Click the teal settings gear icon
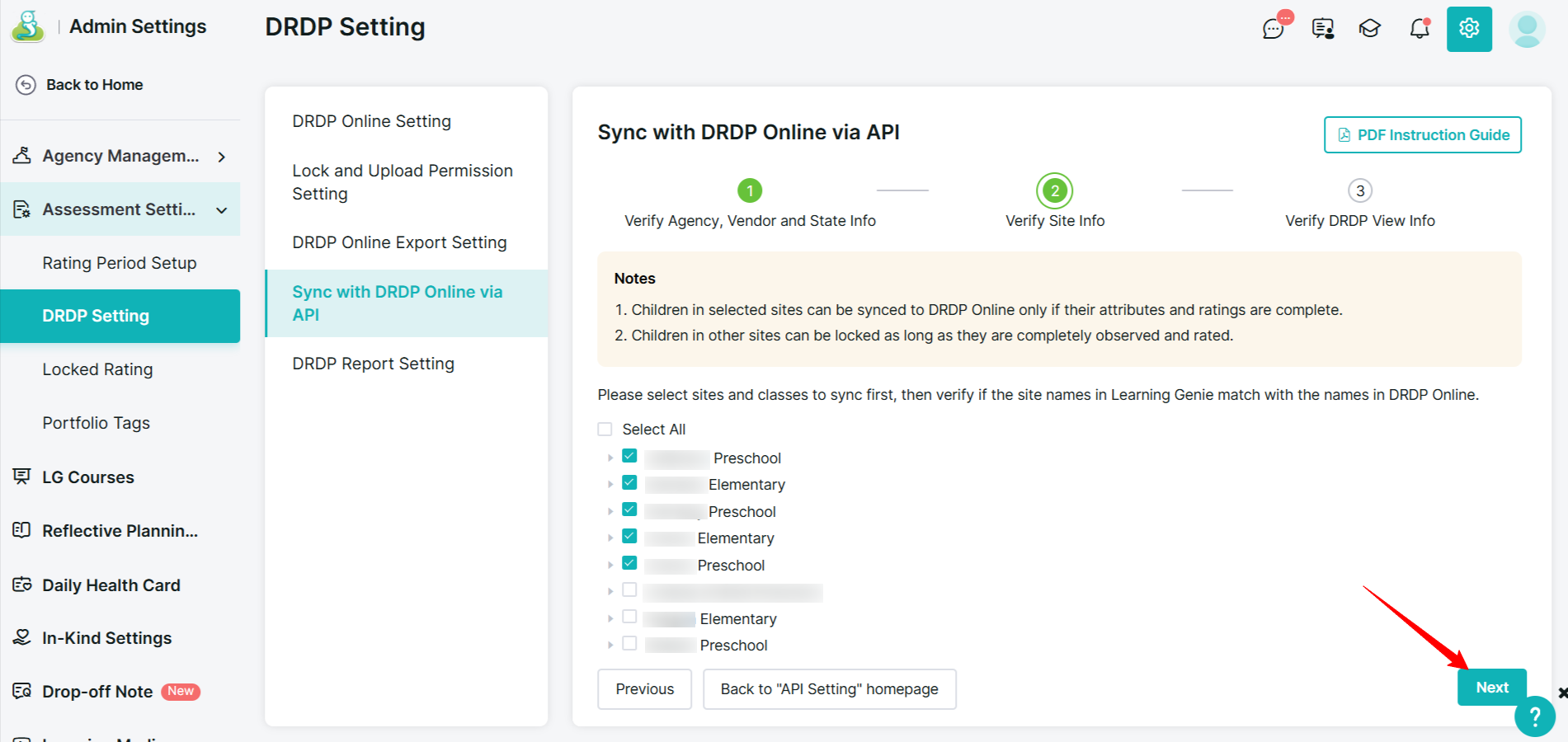 pos(1469,29)
